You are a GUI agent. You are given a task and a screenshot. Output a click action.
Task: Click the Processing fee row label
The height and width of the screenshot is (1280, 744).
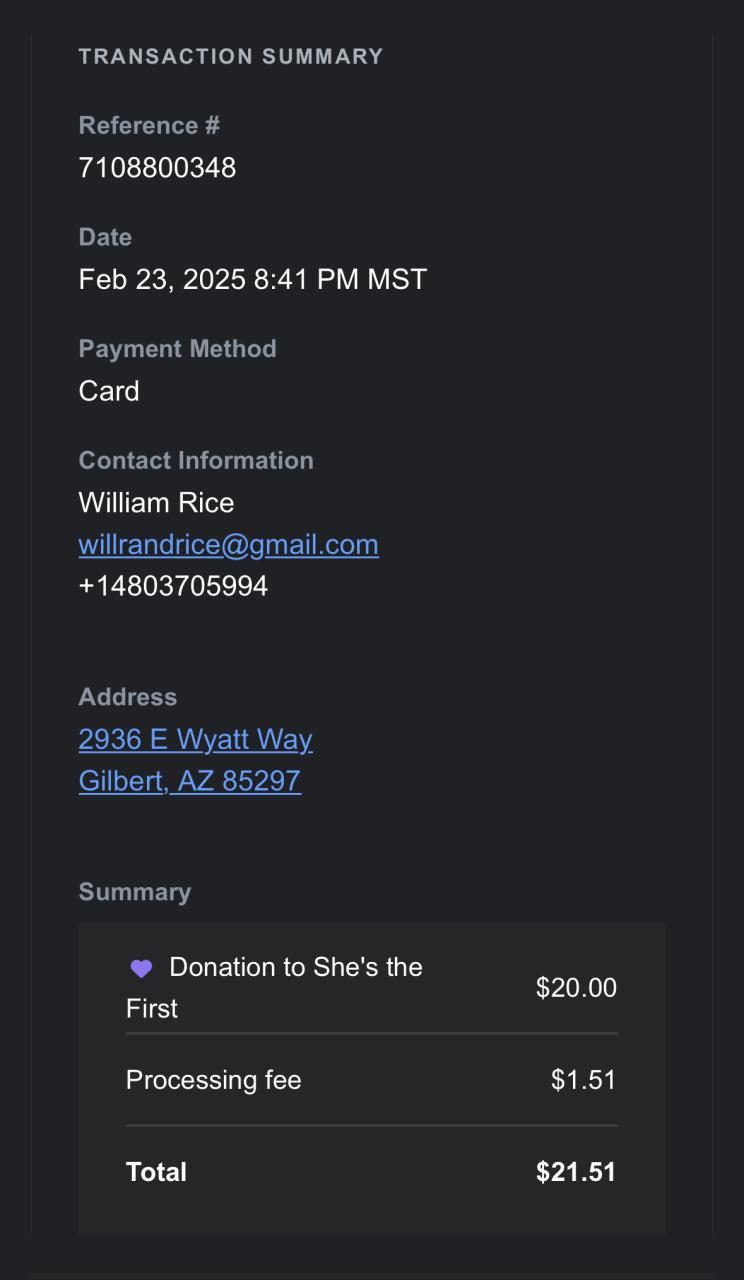click(x=213, y=1080)
